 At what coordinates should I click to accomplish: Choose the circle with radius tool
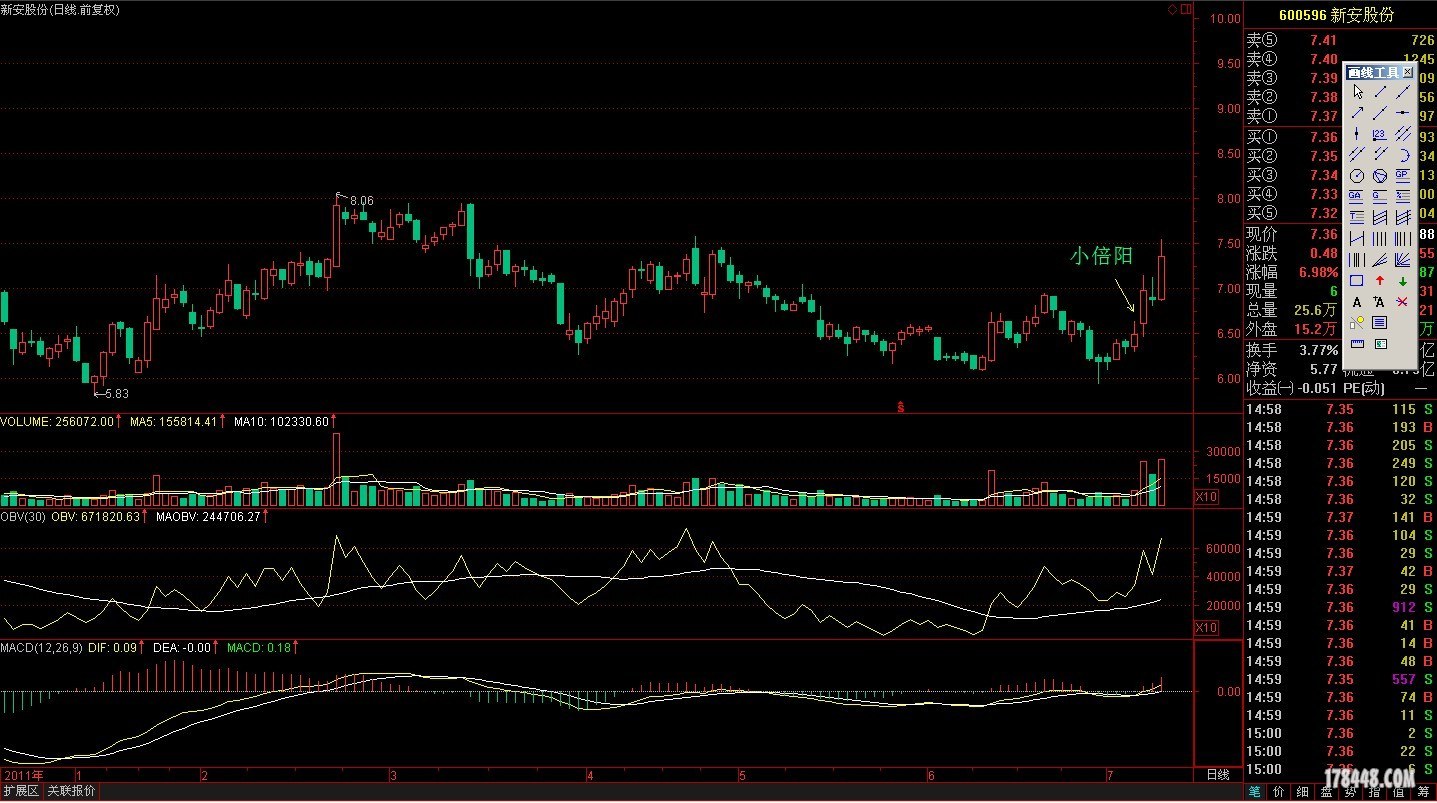(x=1357, y=176)
